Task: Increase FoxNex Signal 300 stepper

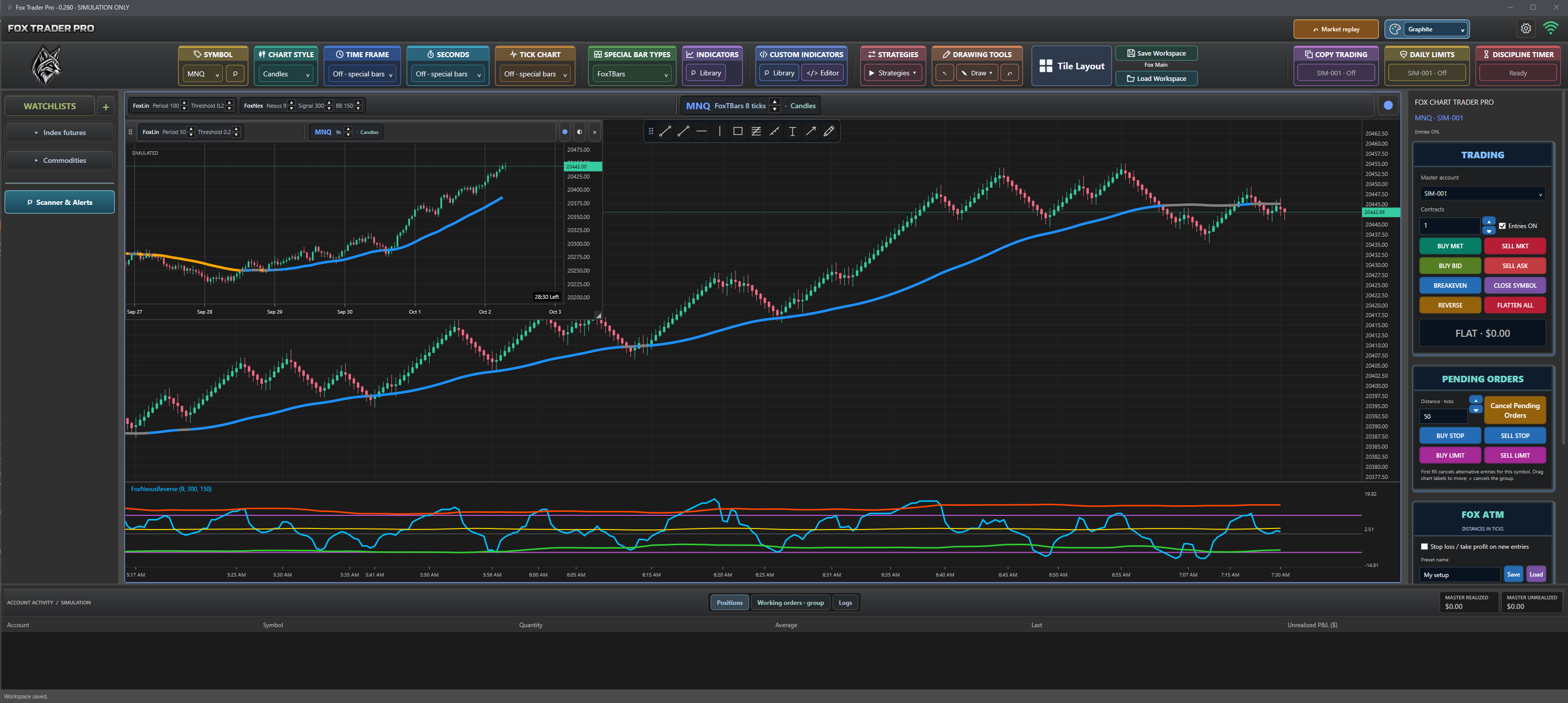Action: pyautogui.click(x=329, y=102)
